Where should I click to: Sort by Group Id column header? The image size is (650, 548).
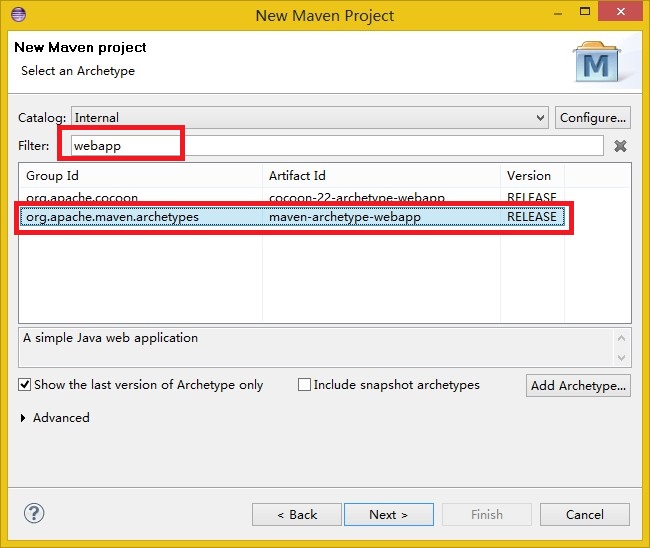[141, 176]
